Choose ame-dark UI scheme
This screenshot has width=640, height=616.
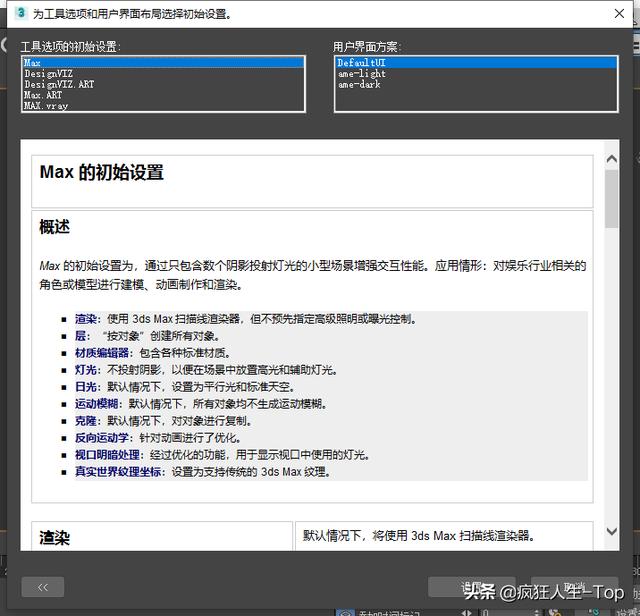click(359, 85)
